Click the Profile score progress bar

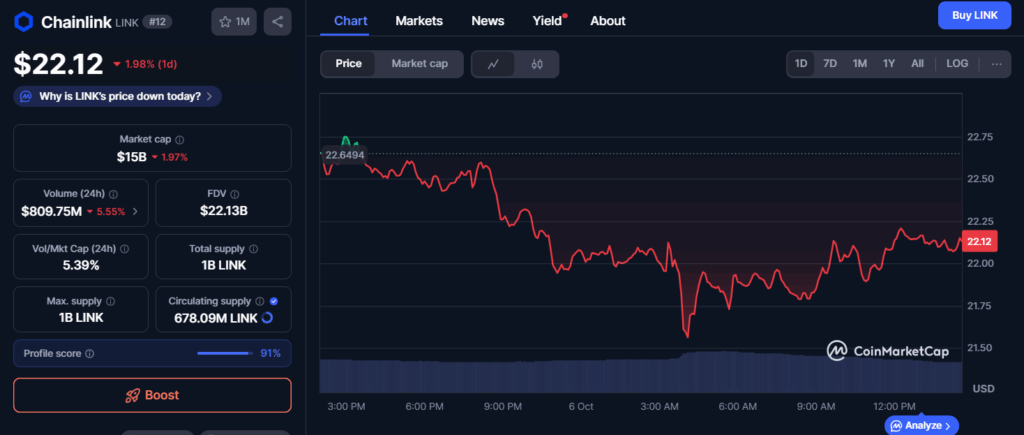coord(224,353)
